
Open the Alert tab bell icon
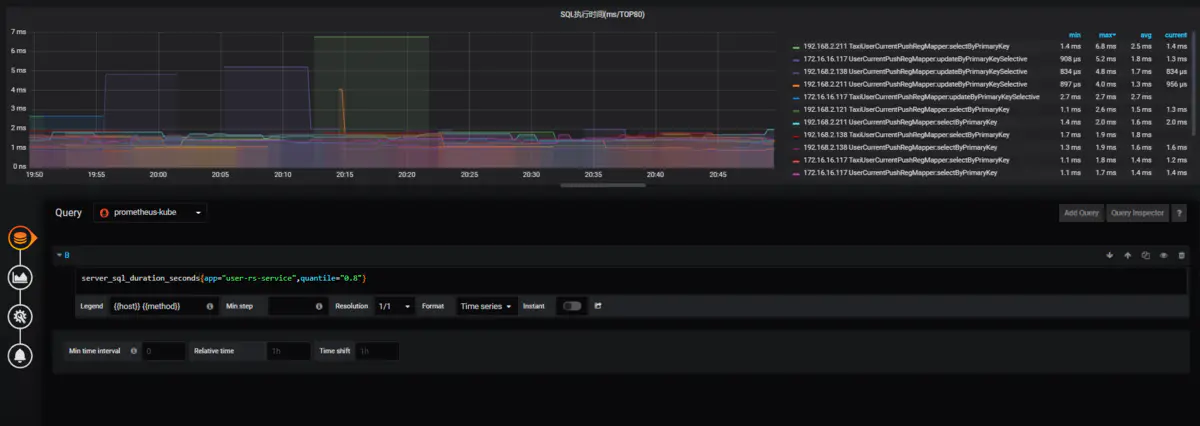click(x=19, y=354)
